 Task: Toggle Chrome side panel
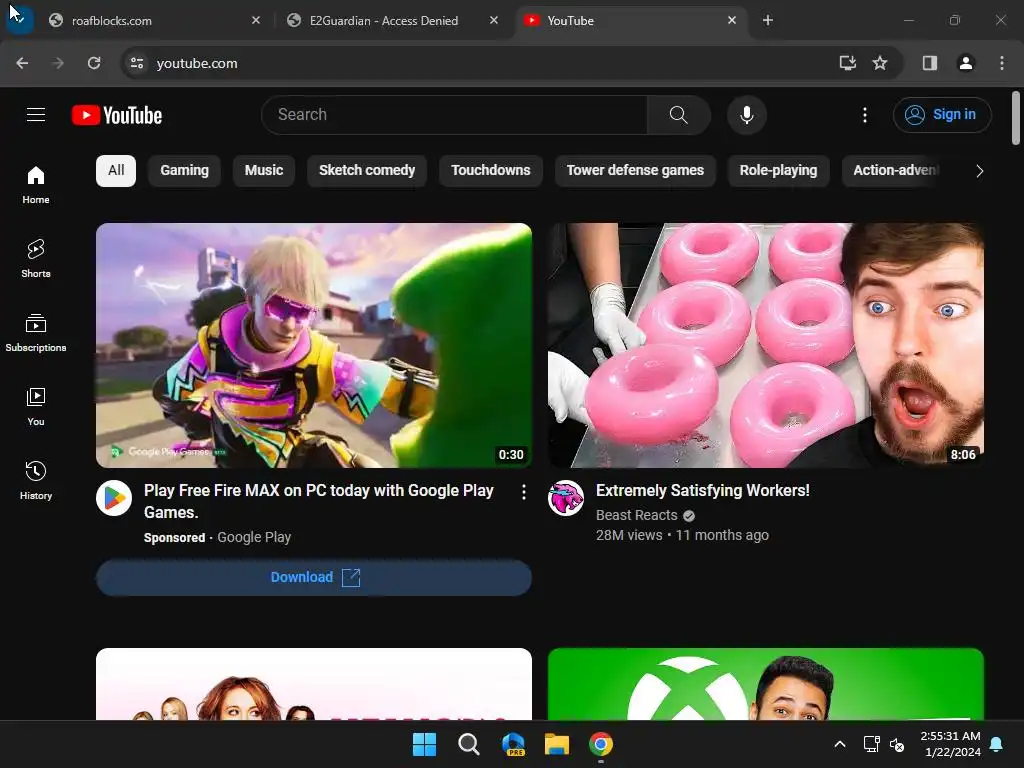coord(930,63)
